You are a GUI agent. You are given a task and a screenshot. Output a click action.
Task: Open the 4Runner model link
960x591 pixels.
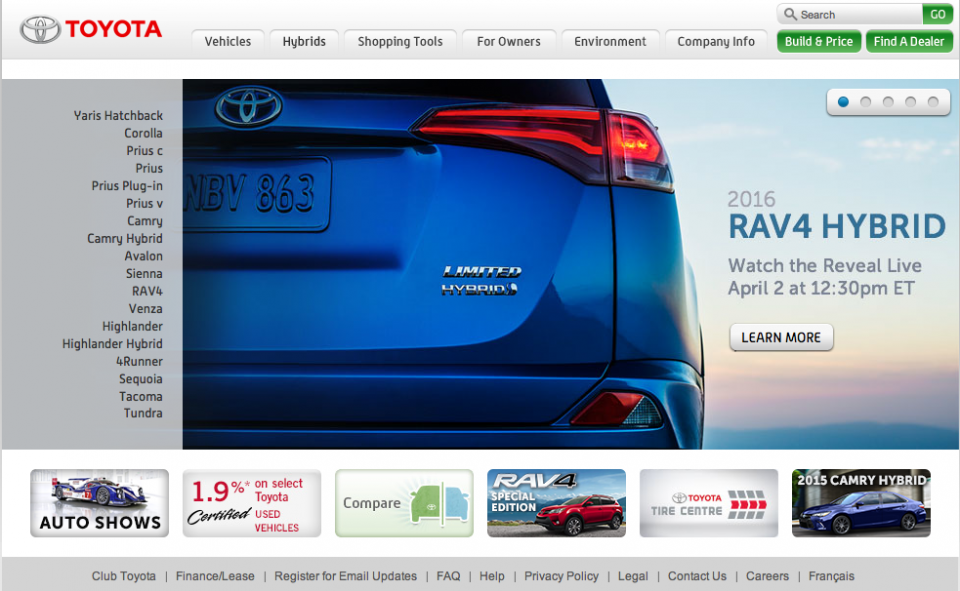[140, 361]
